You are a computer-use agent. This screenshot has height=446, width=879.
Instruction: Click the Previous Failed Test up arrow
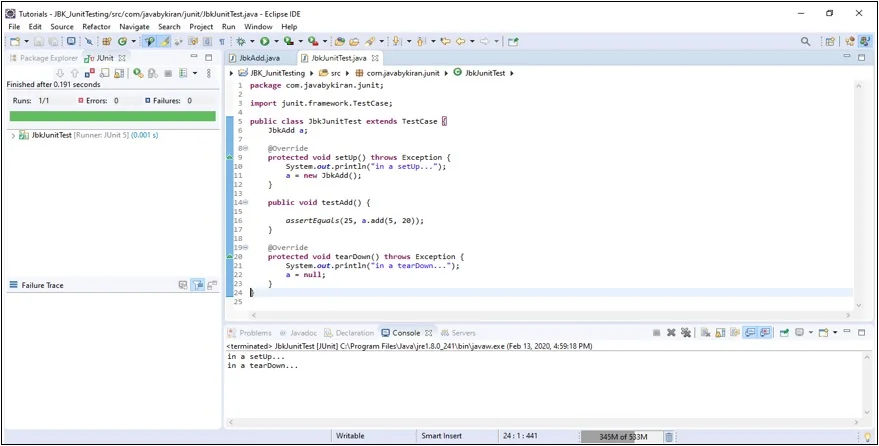pos(75,73)
